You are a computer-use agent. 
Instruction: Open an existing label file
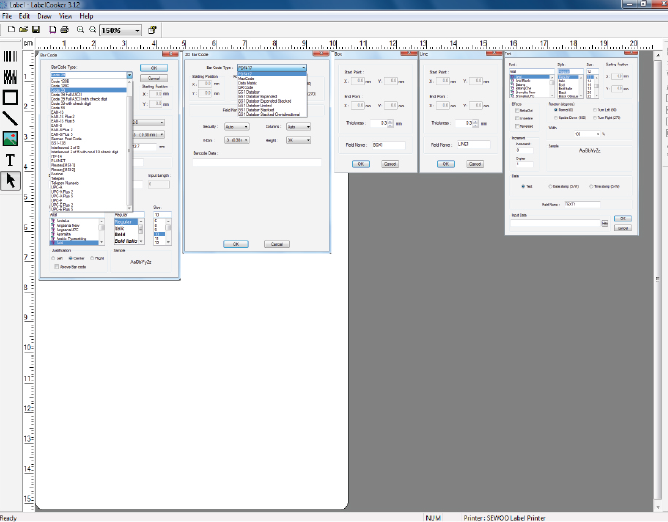(23, 30)
